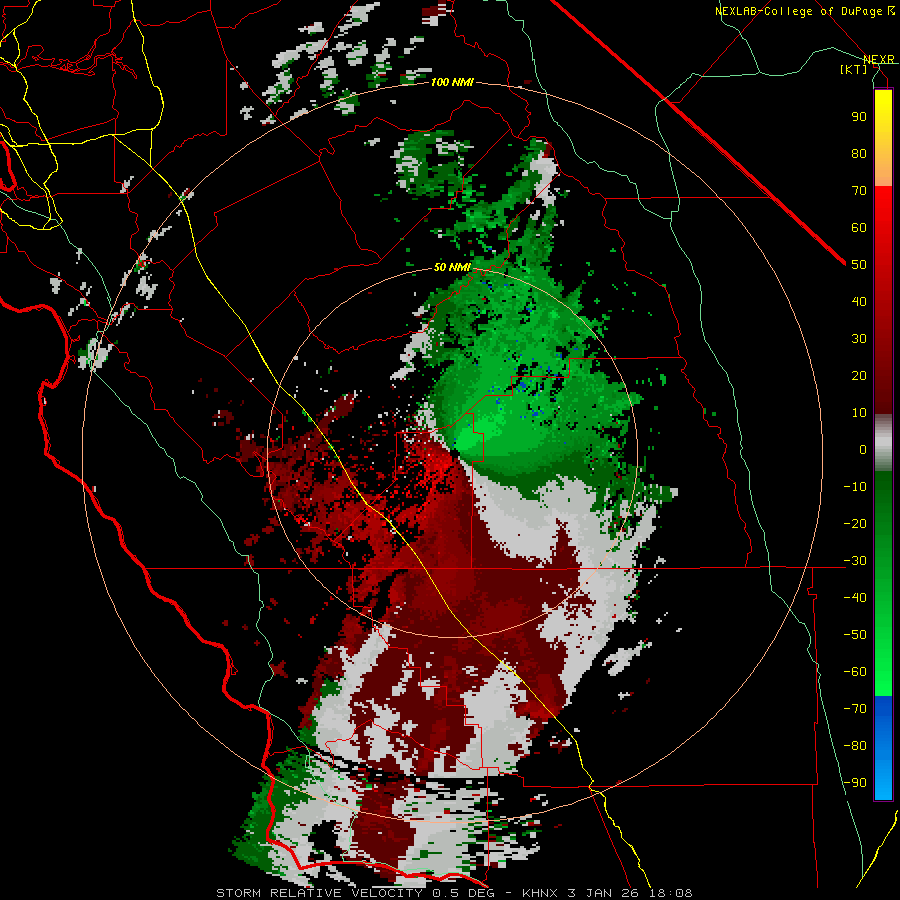Click the yellow top segment of the color bar

coord(883,138)
